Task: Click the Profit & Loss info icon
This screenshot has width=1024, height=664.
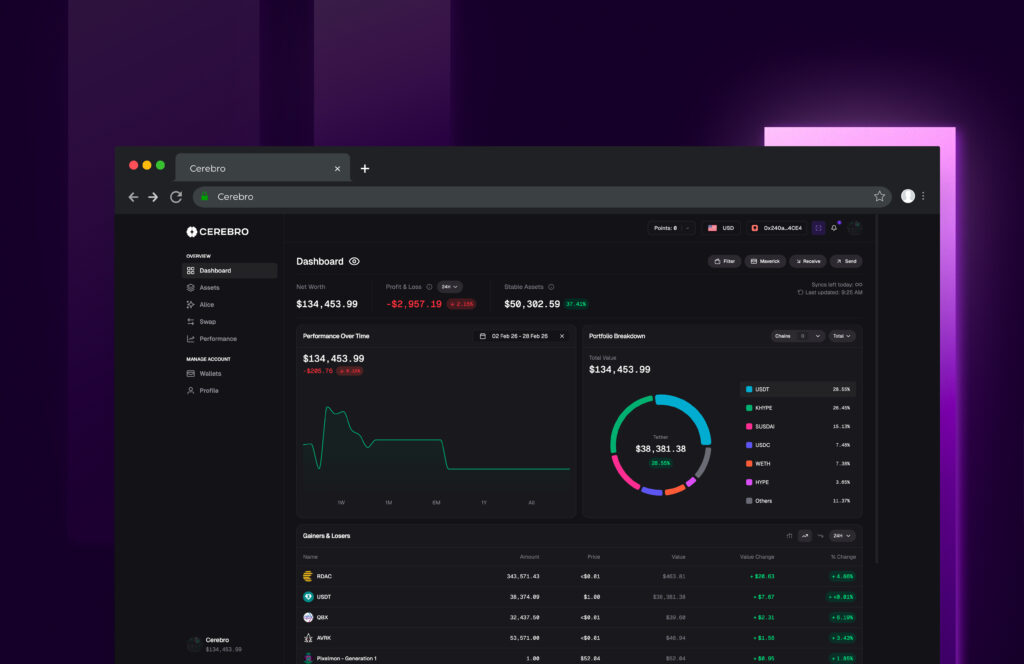Action: point(430,287)
